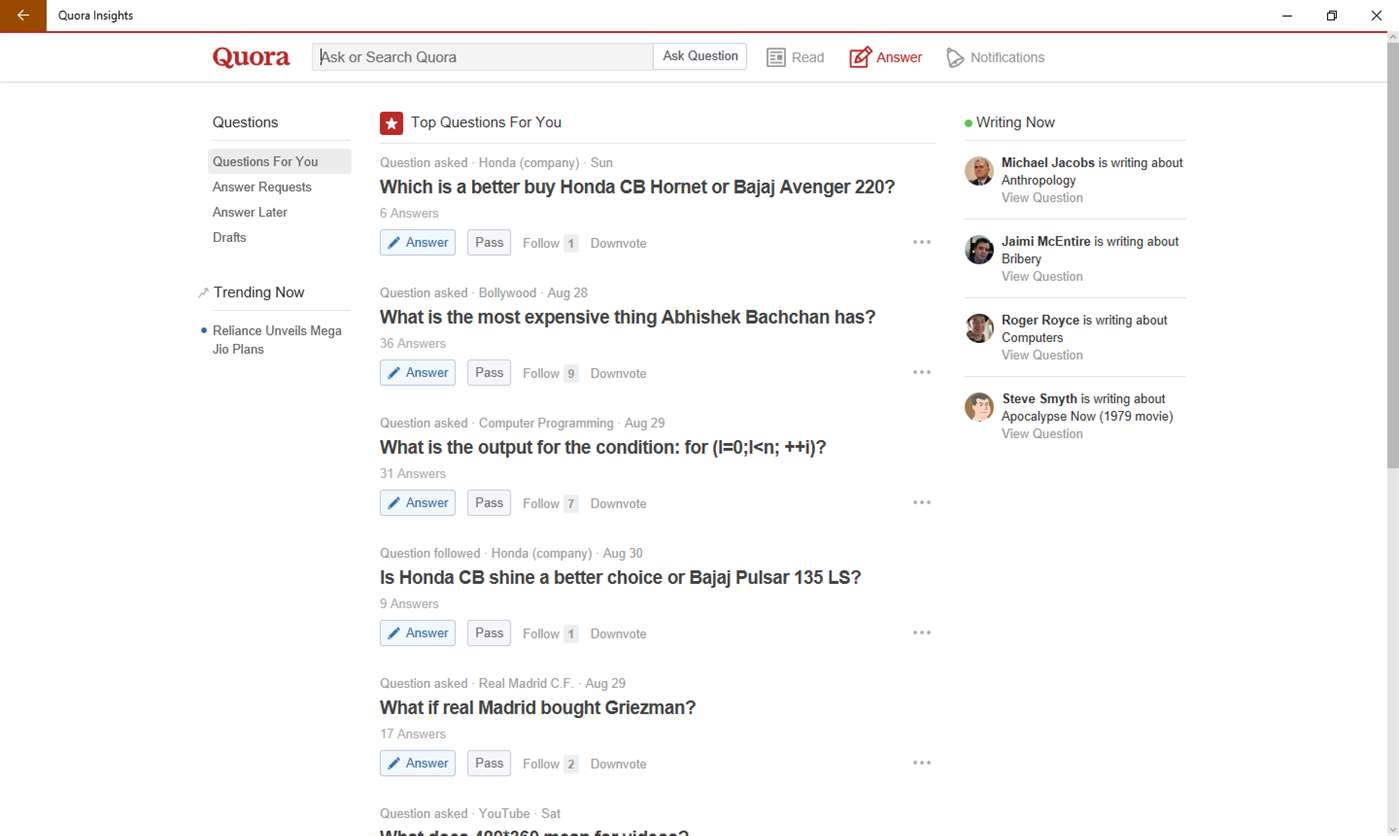Open more options for Honda CB Hornet question
This screenshot has height=836, width=1399.
pyautogui.click(x=922, y=242)
